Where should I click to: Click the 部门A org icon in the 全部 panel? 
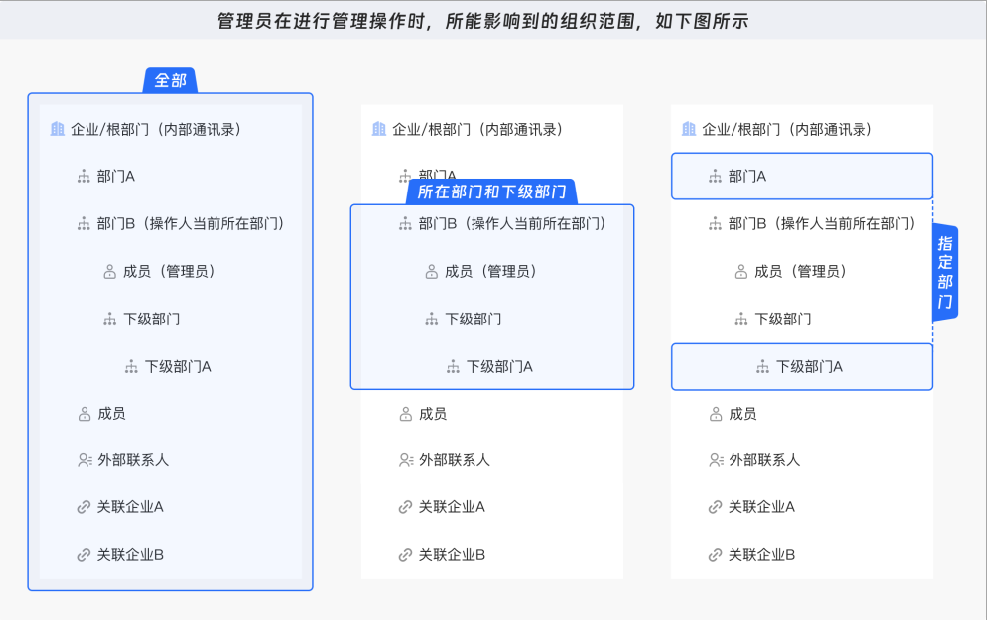[83, 177]
